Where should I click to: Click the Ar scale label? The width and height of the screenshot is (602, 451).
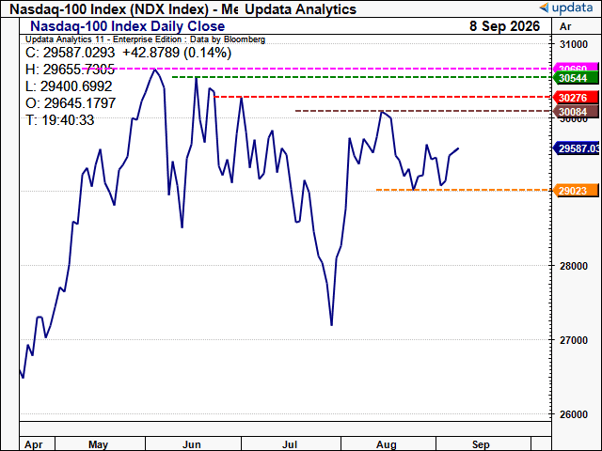(565, 26)
